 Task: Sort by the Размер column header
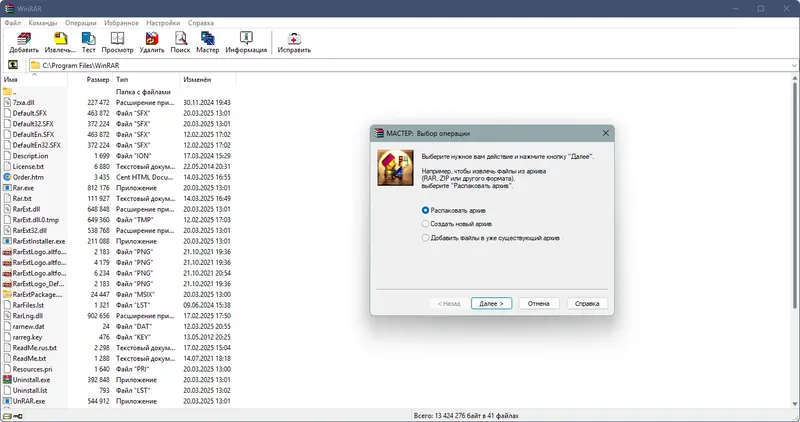click(90, 80)
